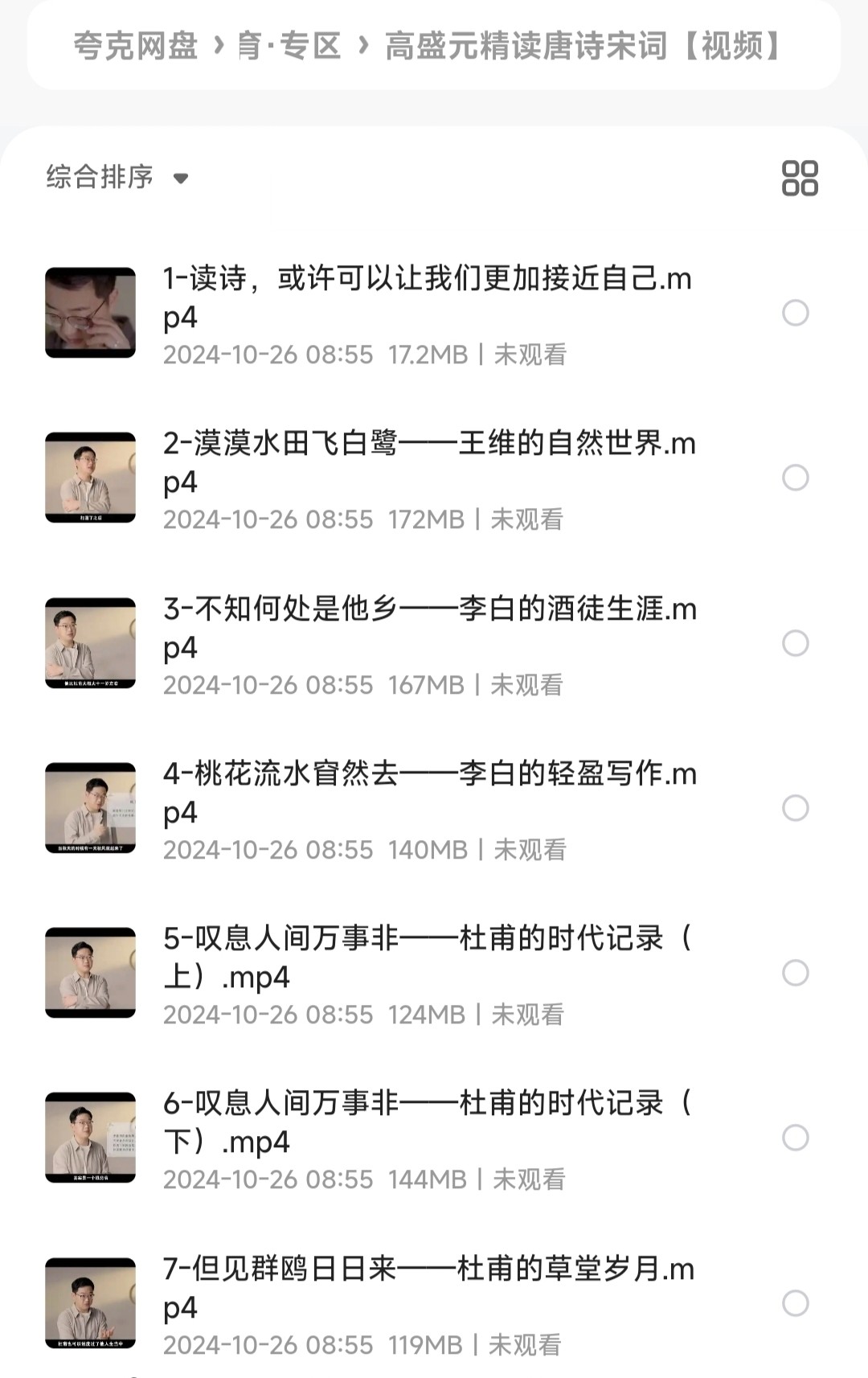Navigate to 育·专区 breadcrumb folder
Image resolution: width=868 pixels, height=1378 pixels.
point(289,46)
